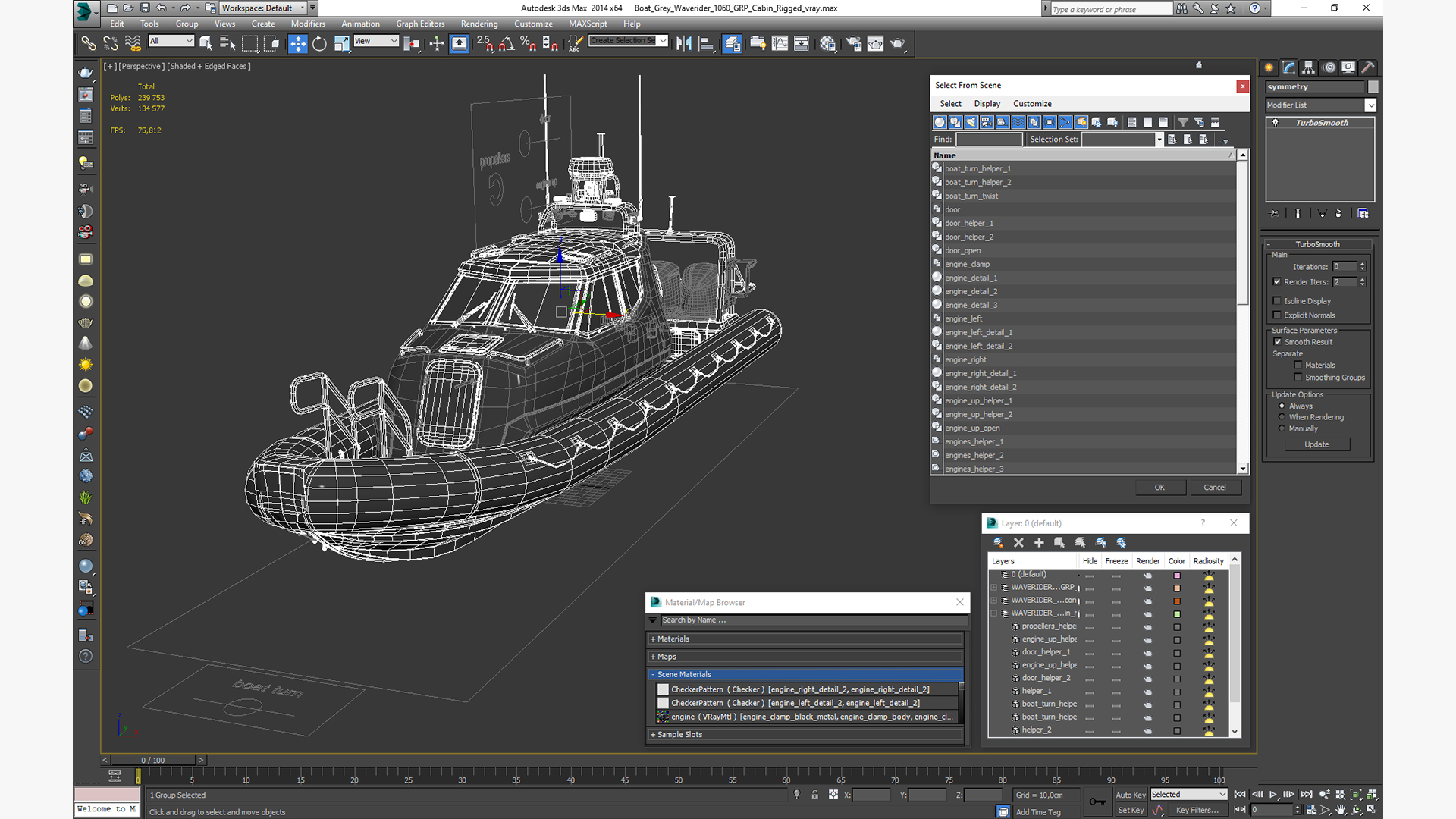The image size is (1456, 819).
Task: Toggle Angle Snap in main toolbar
Action: click(507, 43)
